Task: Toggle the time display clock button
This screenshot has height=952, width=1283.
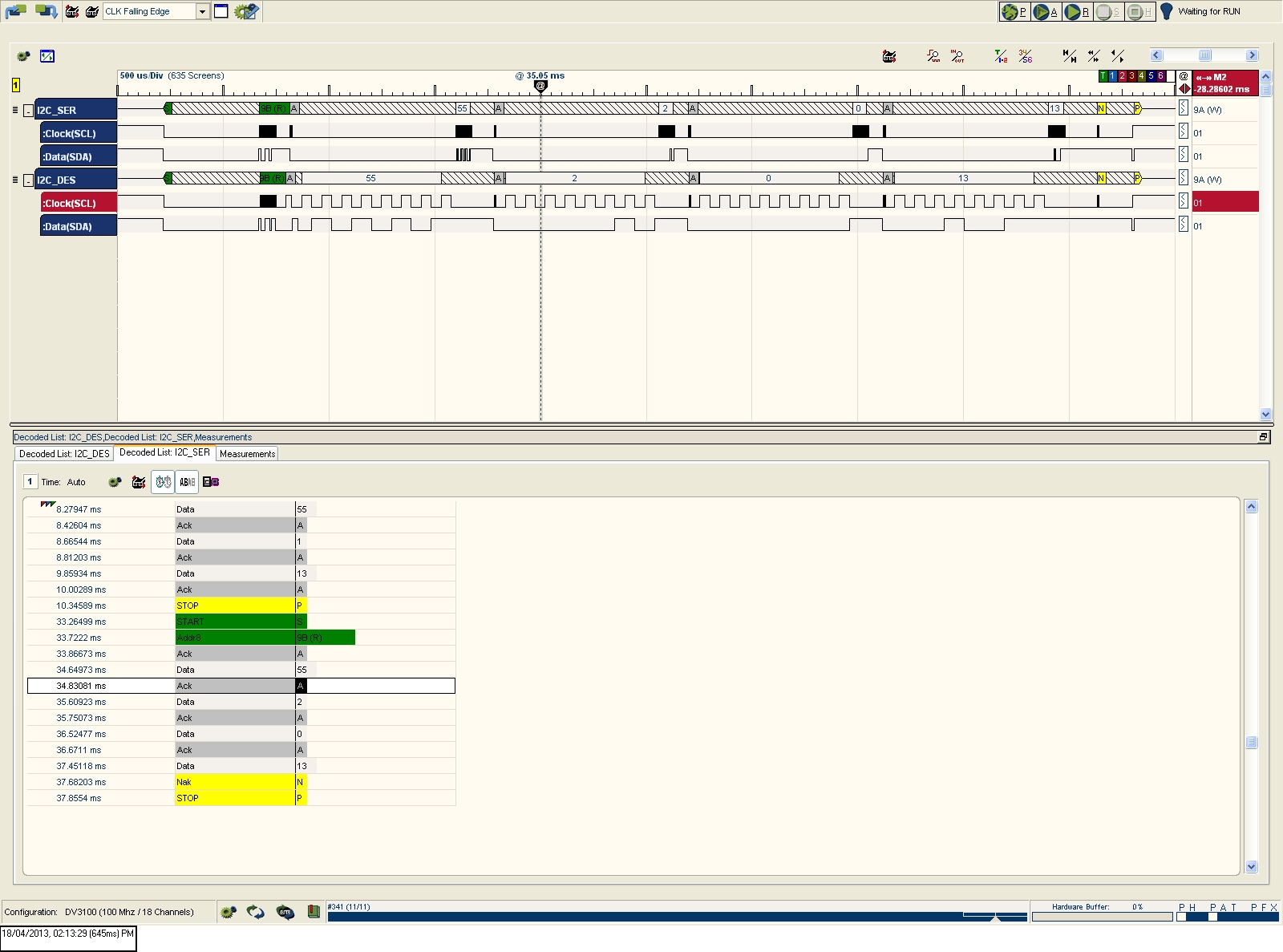Action: point(163,482)
